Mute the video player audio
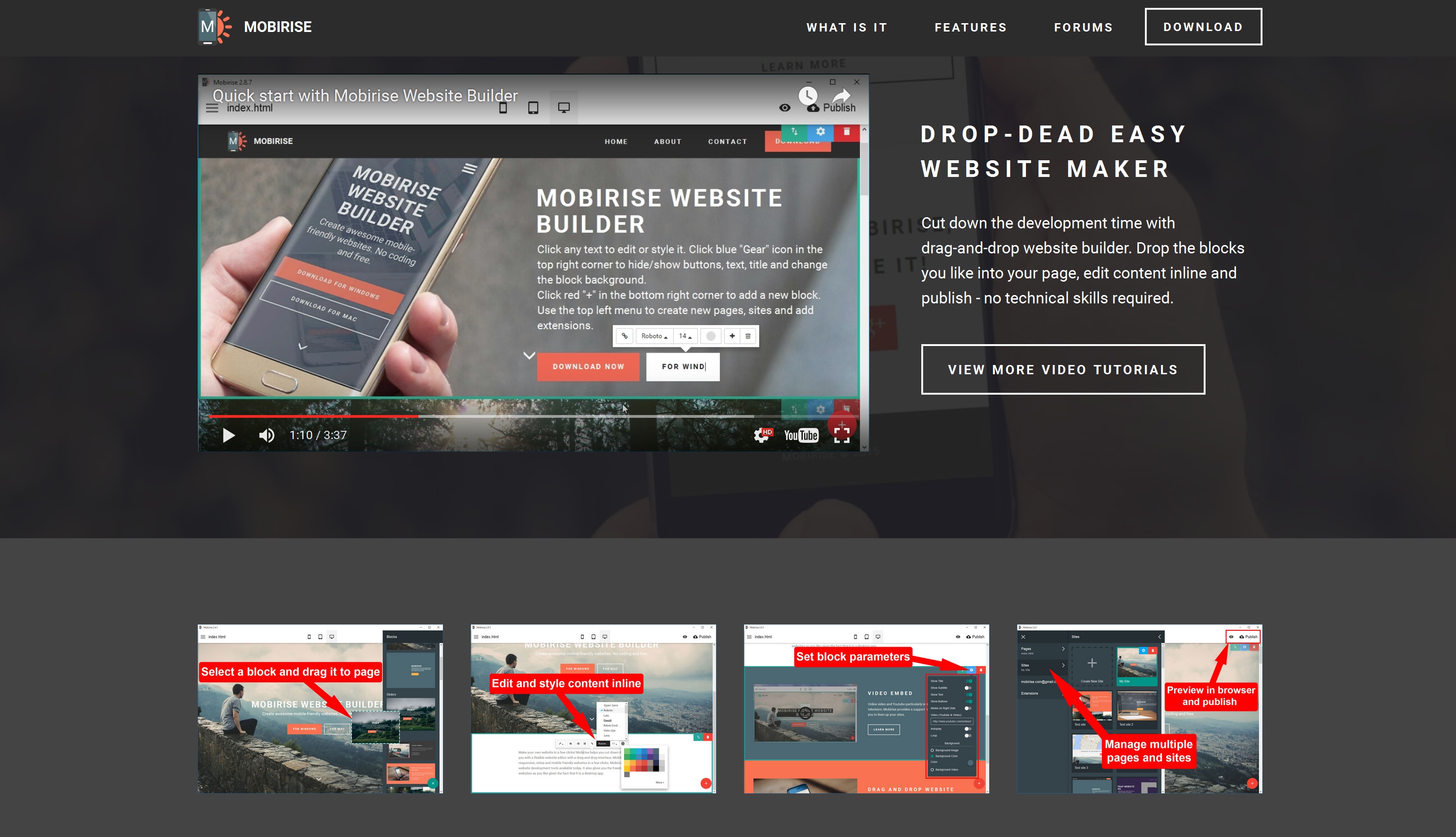Screen dimensions: 1456x837 point(267,434)
